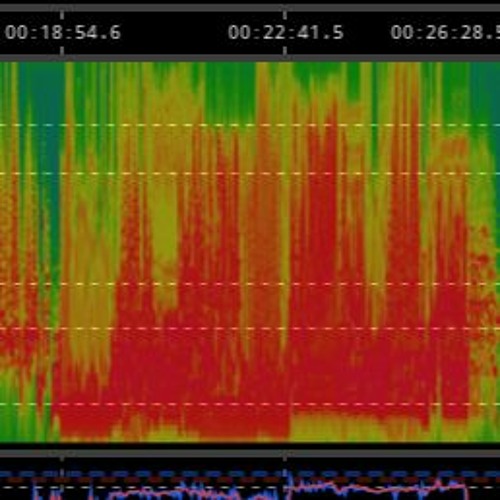Click the 00:26:28 timestamp label
The height and width of the screenshot is (500, 500).
click(445, 33)
